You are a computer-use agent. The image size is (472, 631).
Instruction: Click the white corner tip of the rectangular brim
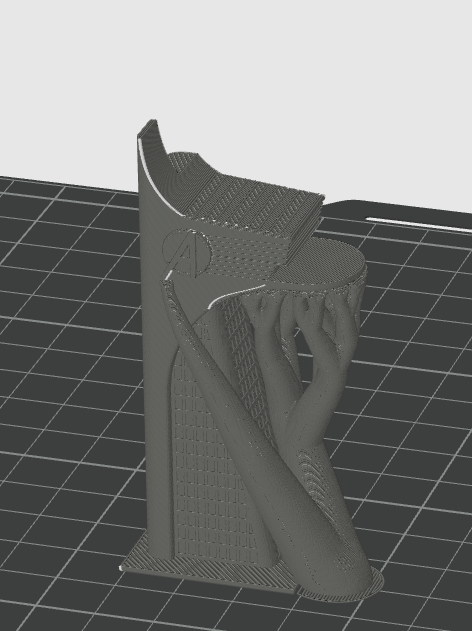121,568
